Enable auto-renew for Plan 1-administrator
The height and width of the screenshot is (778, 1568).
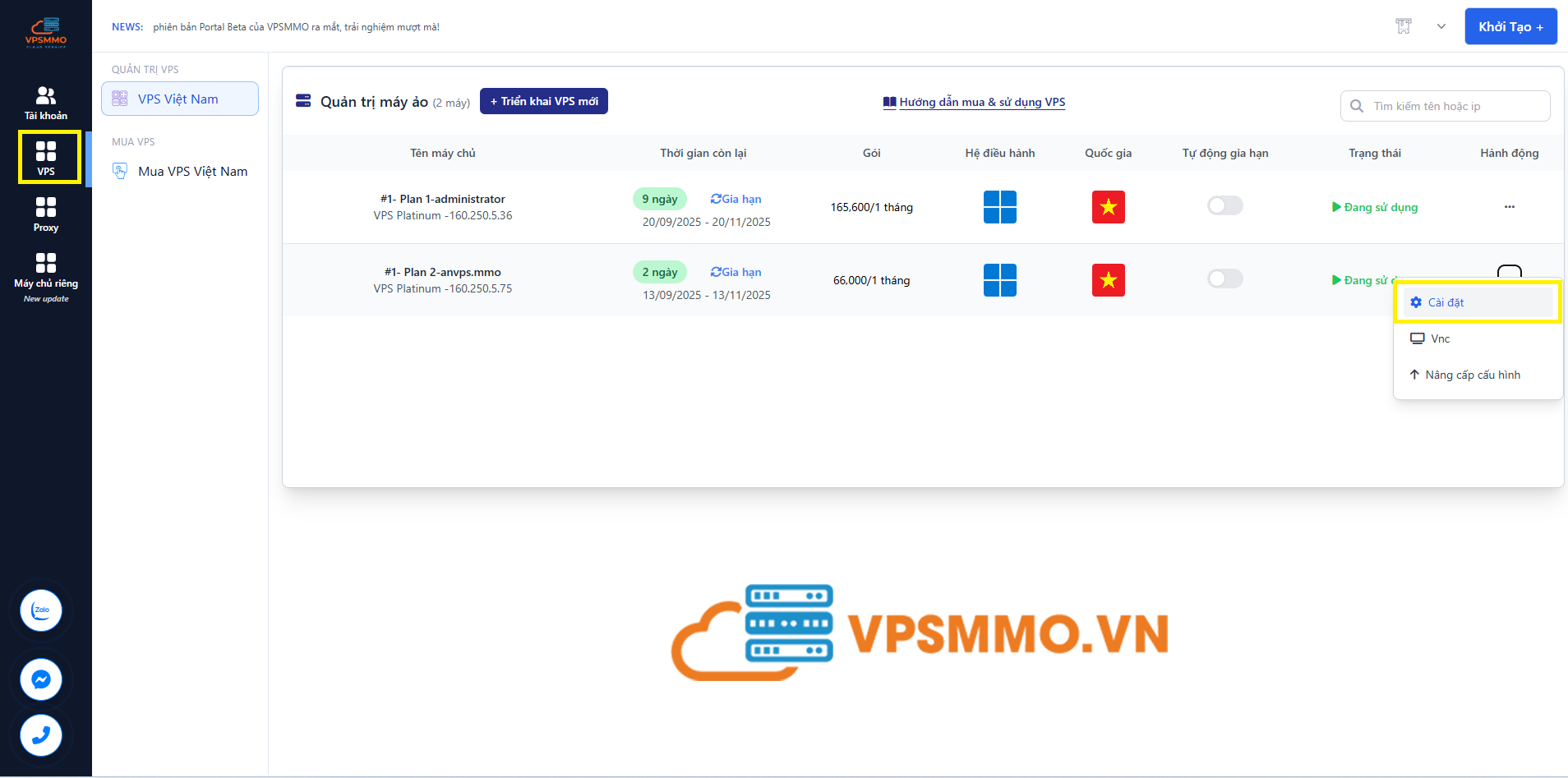[x=1224, y=205]
